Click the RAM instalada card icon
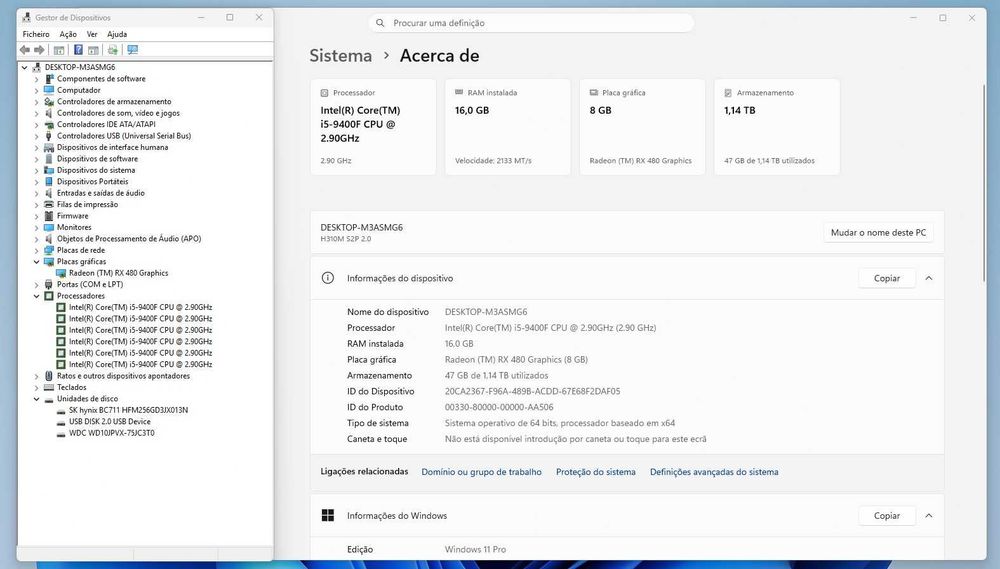This screenshot has height=569, width=1000. 459,92
